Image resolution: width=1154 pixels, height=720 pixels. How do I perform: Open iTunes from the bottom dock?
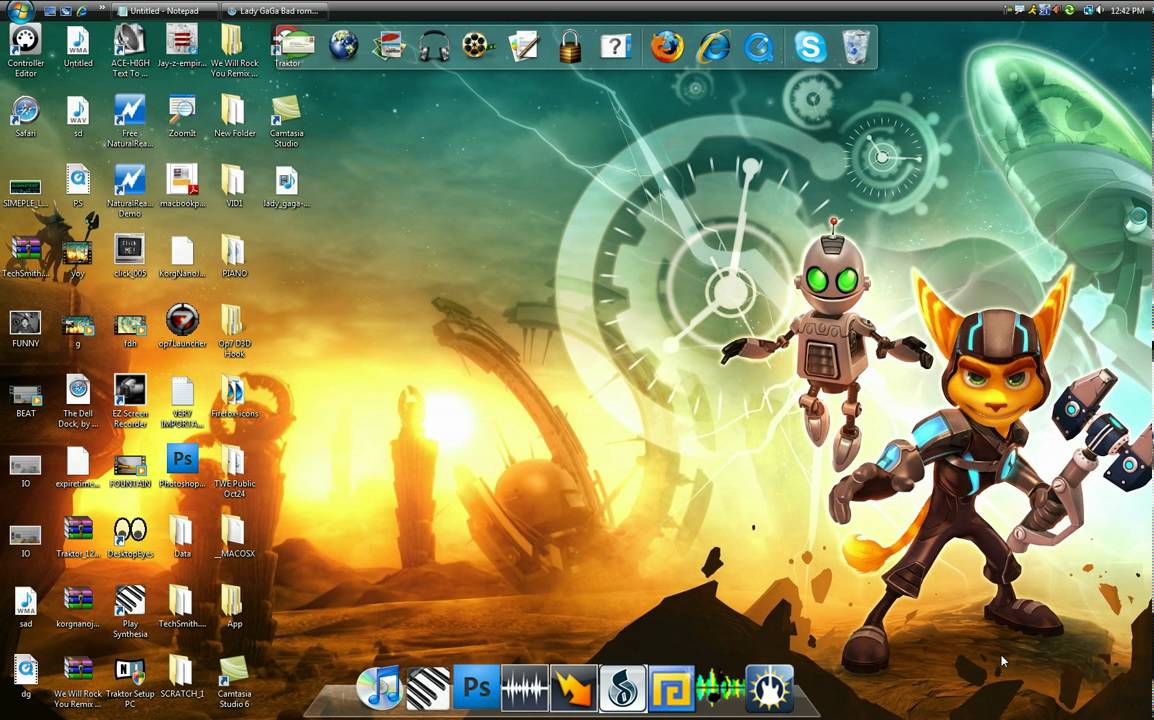[x=379, y=688]
